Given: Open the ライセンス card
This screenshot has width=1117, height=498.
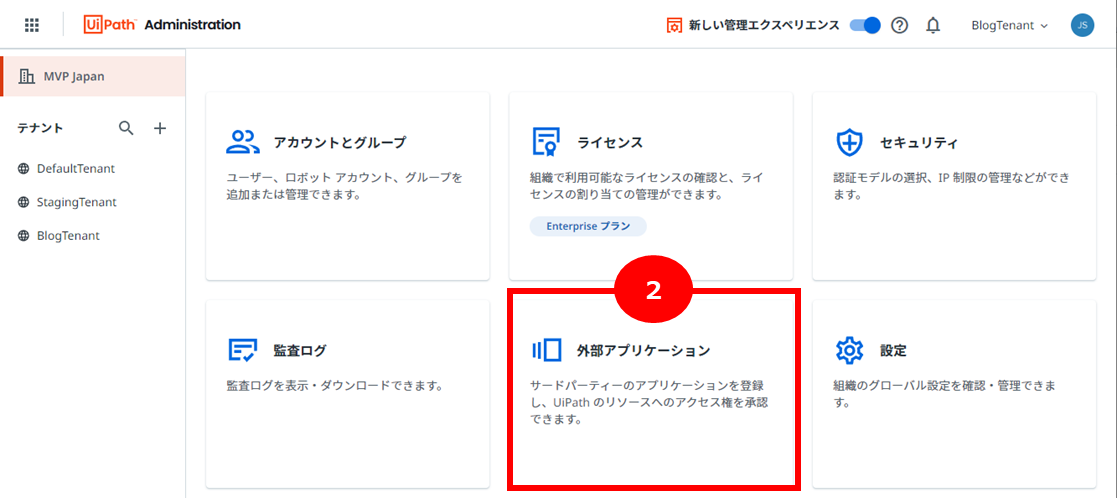Looking at the screenshot, I should pyautogui.click(x=651, y=186).
